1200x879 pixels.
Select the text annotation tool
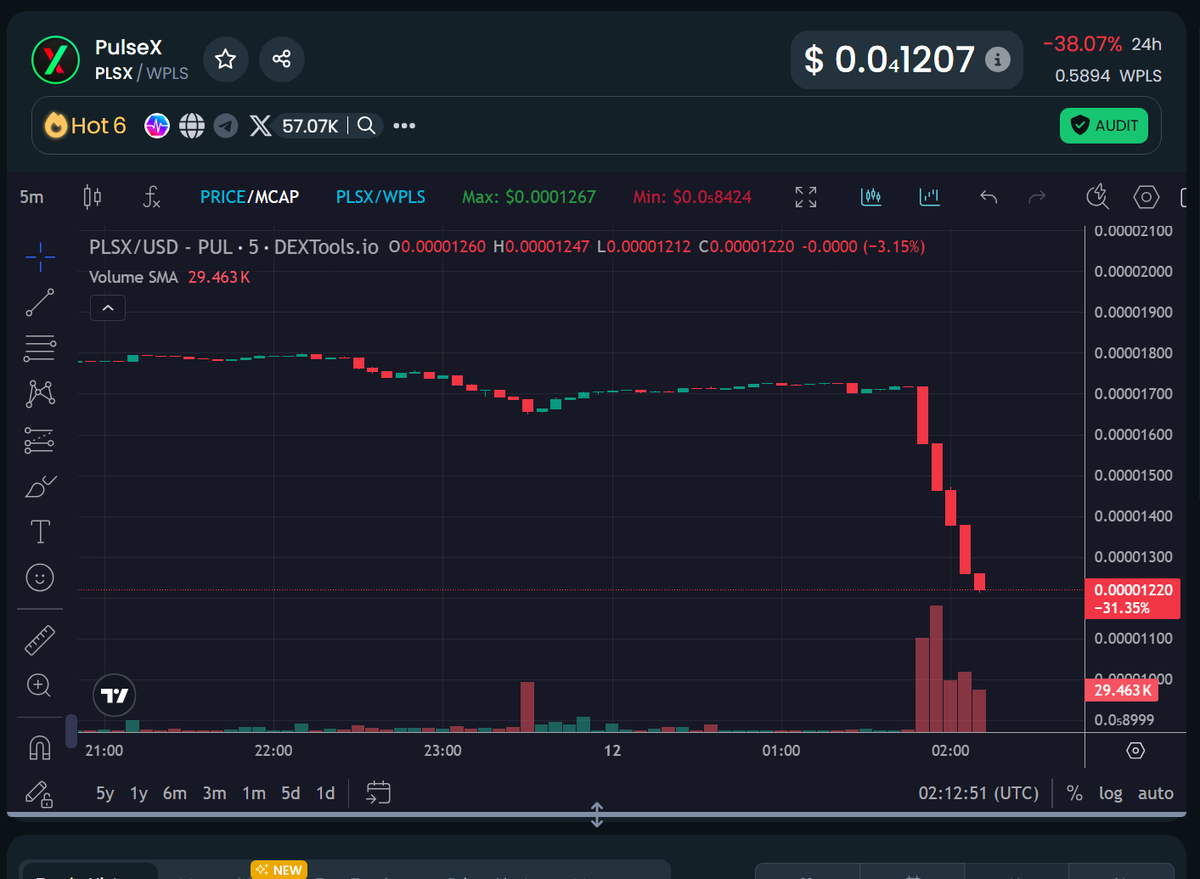(40, 532)
